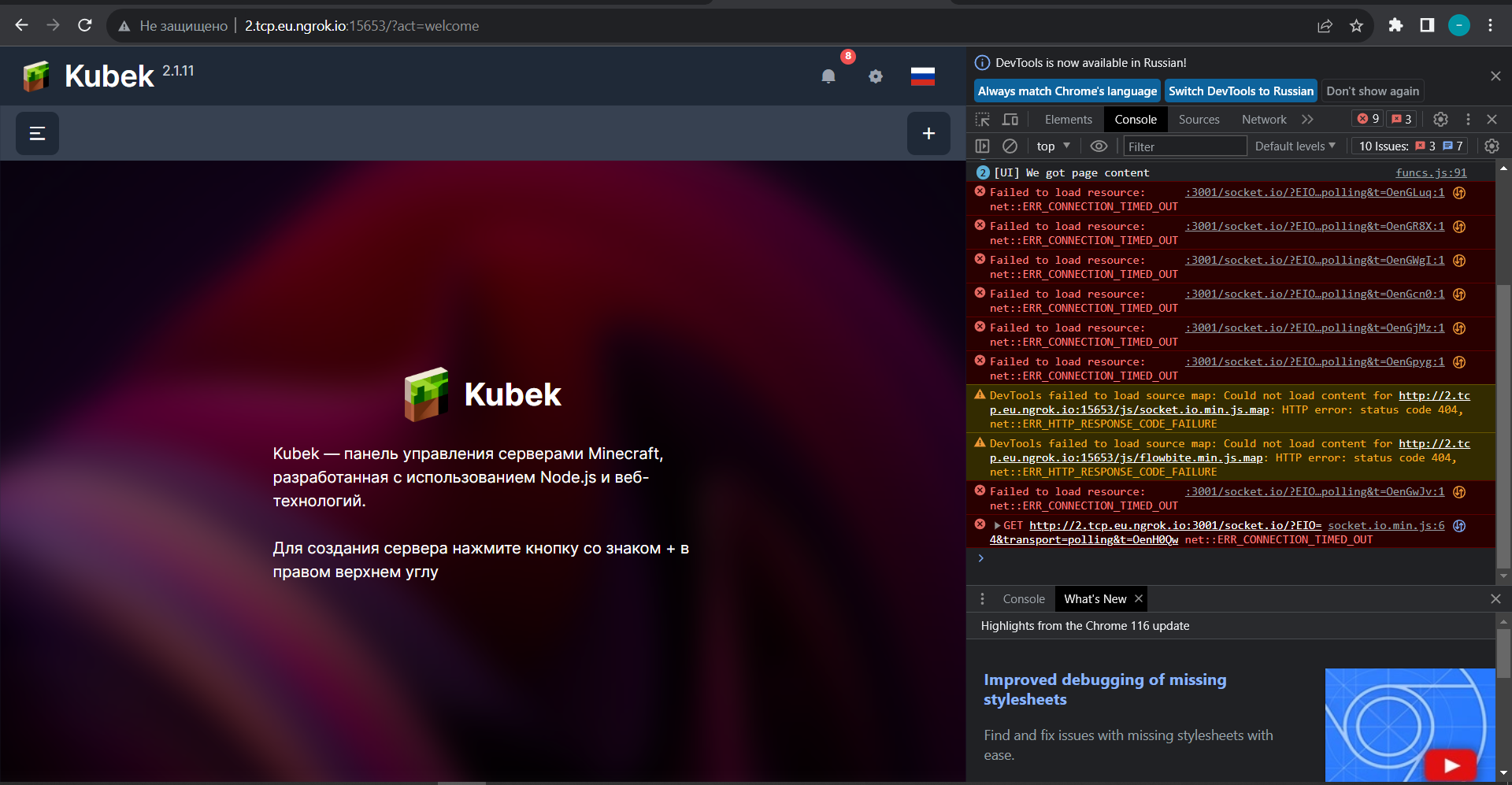Open the console sidebar panel icon
The height and width of the screenshot is (785, 1512).
(982, 146)
